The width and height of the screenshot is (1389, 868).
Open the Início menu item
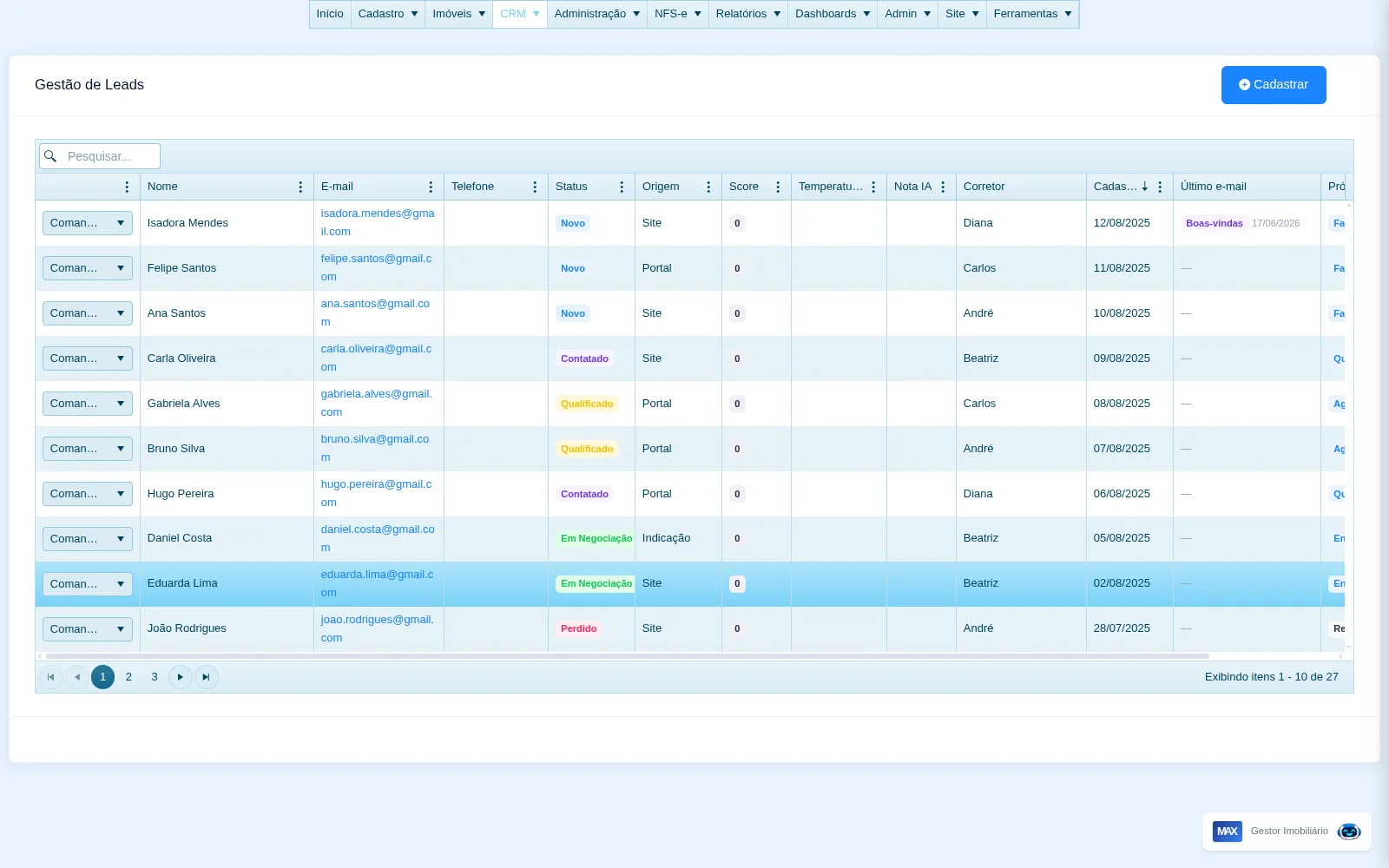click(x=330, y=14)
